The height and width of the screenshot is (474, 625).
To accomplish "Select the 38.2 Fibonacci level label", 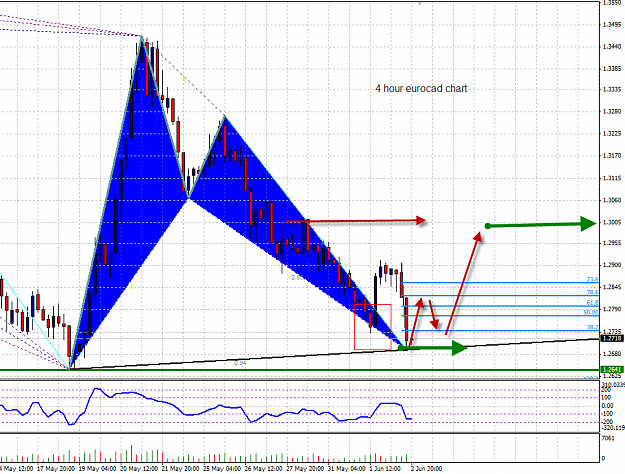I will pos(592,327).
